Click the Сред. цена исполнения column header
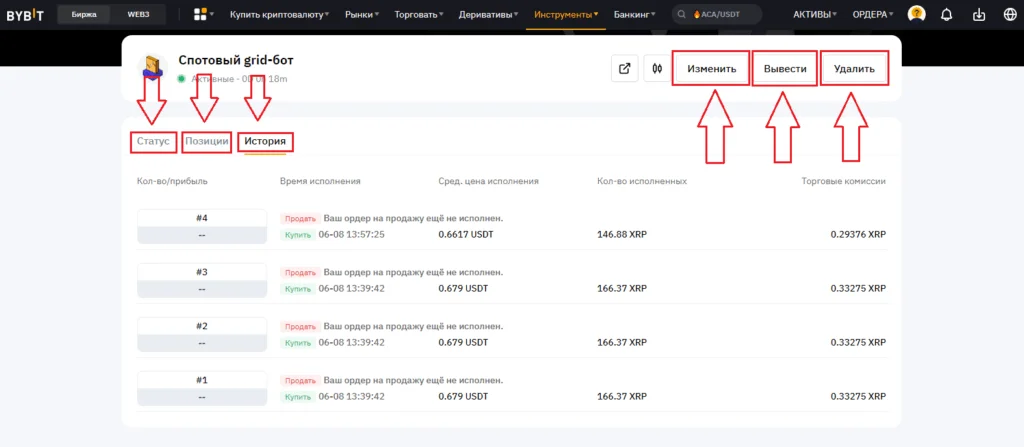This screenshot has width=1024, height=447. [x=488, y=181]
